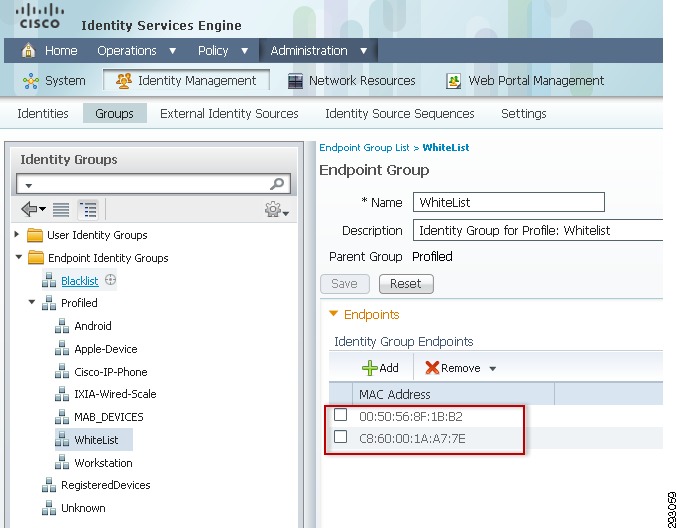Open the Blacklist link
Viewport: 676px width, 528px height.
click(80, 281)
